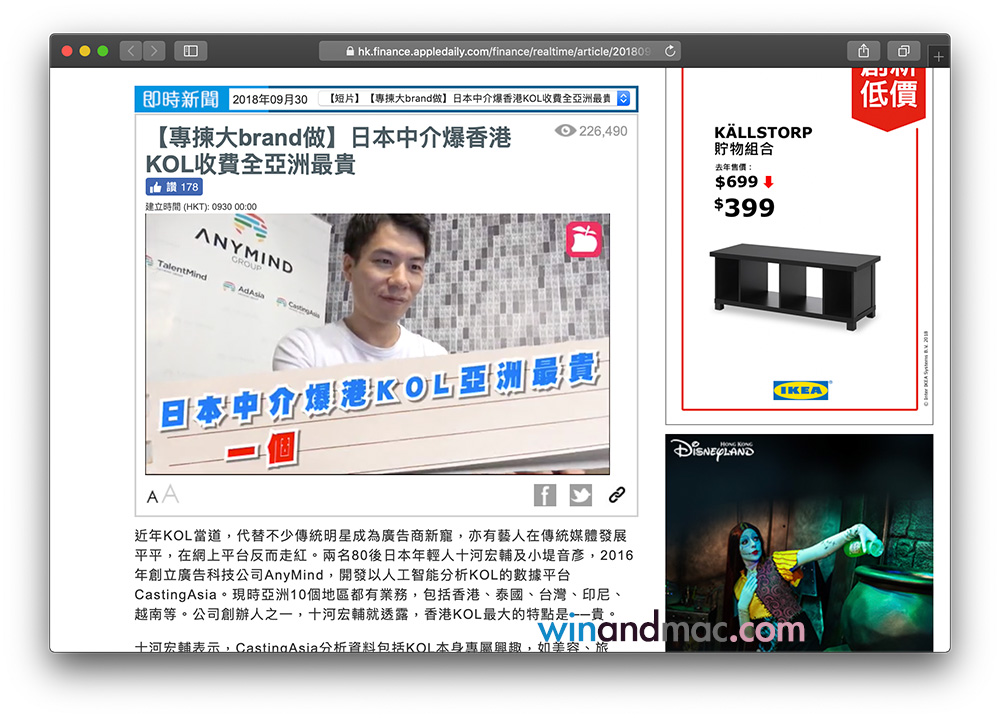
Task: Switch to the smaller font size A
Action: 152,497
